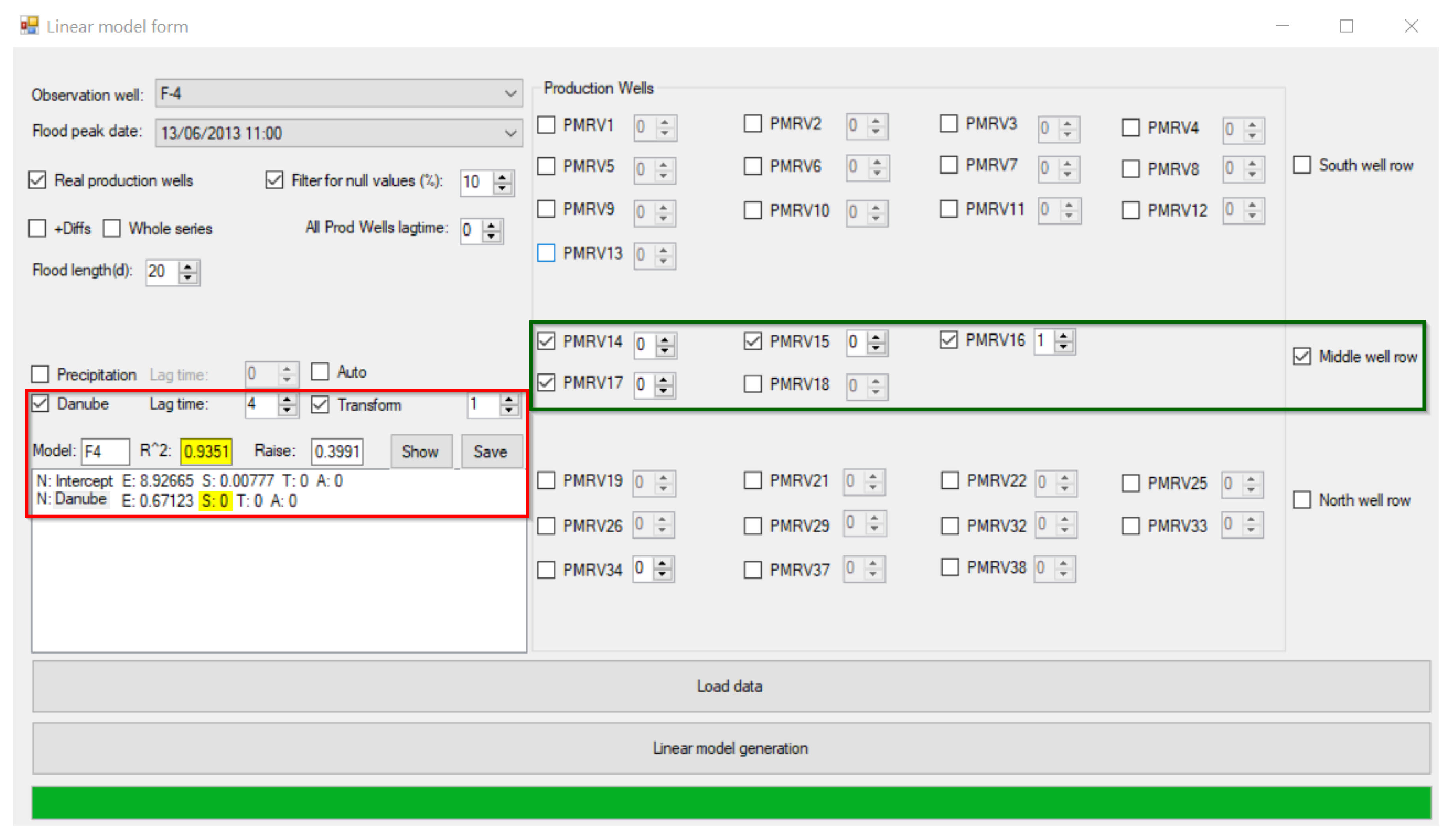Increase the Transform value spinner
Screen dimensions: 1456x839
point(508,399)
